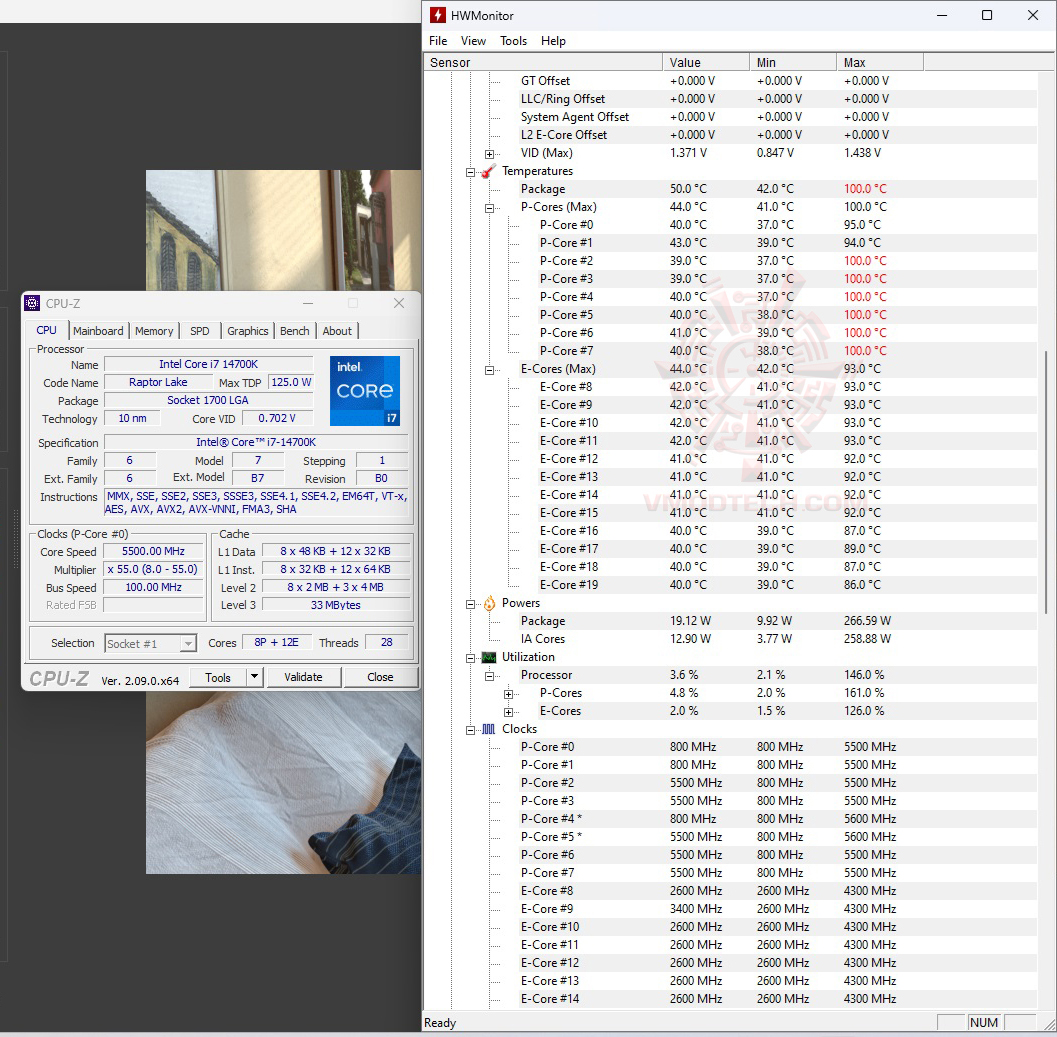Expand the VID (Max) node
Viewport: 1057px width, 1037px height.
pyautogui.click(x=489, y=154)
